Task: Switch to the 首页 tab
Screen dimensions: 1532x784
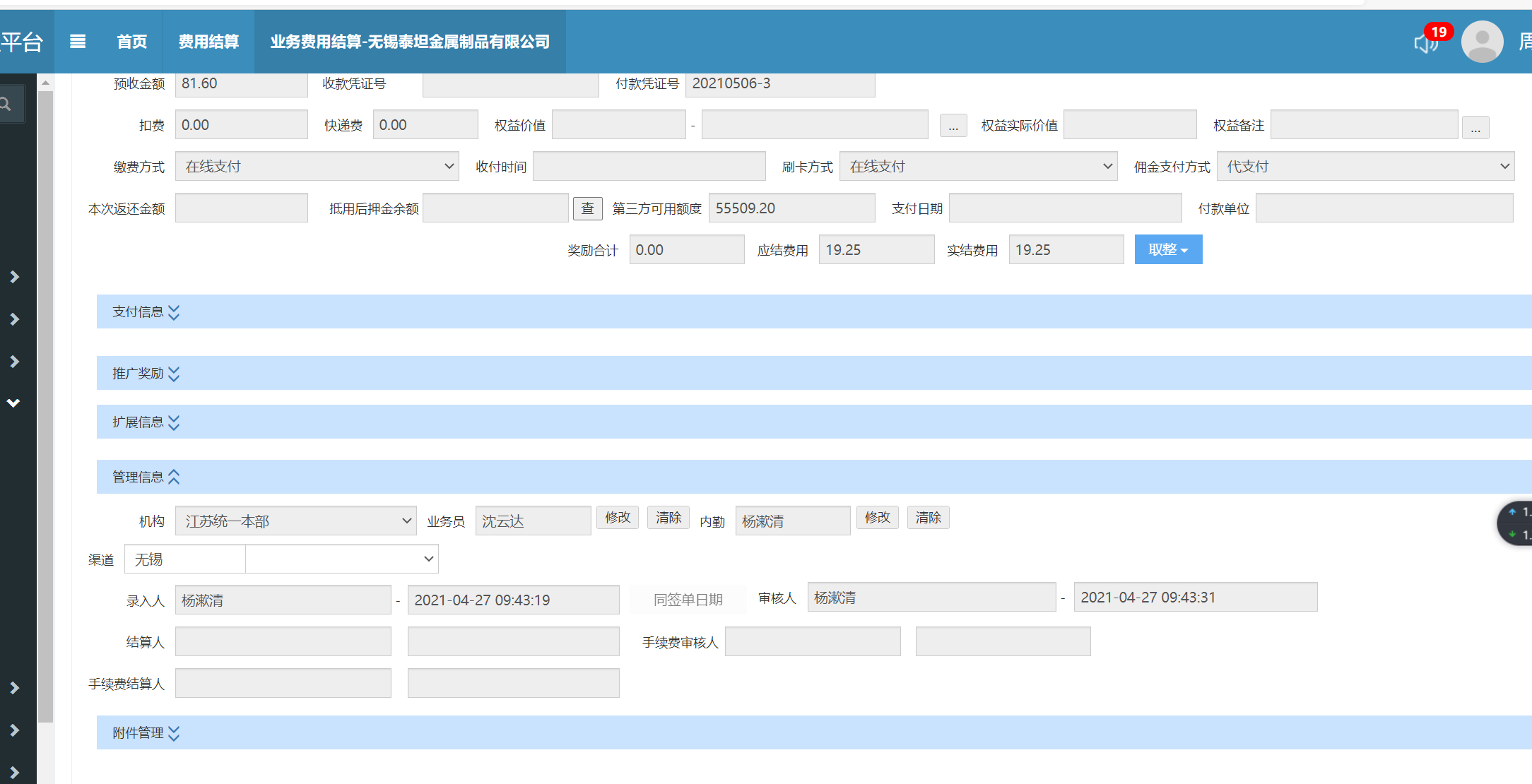Action: pos(132,42)
